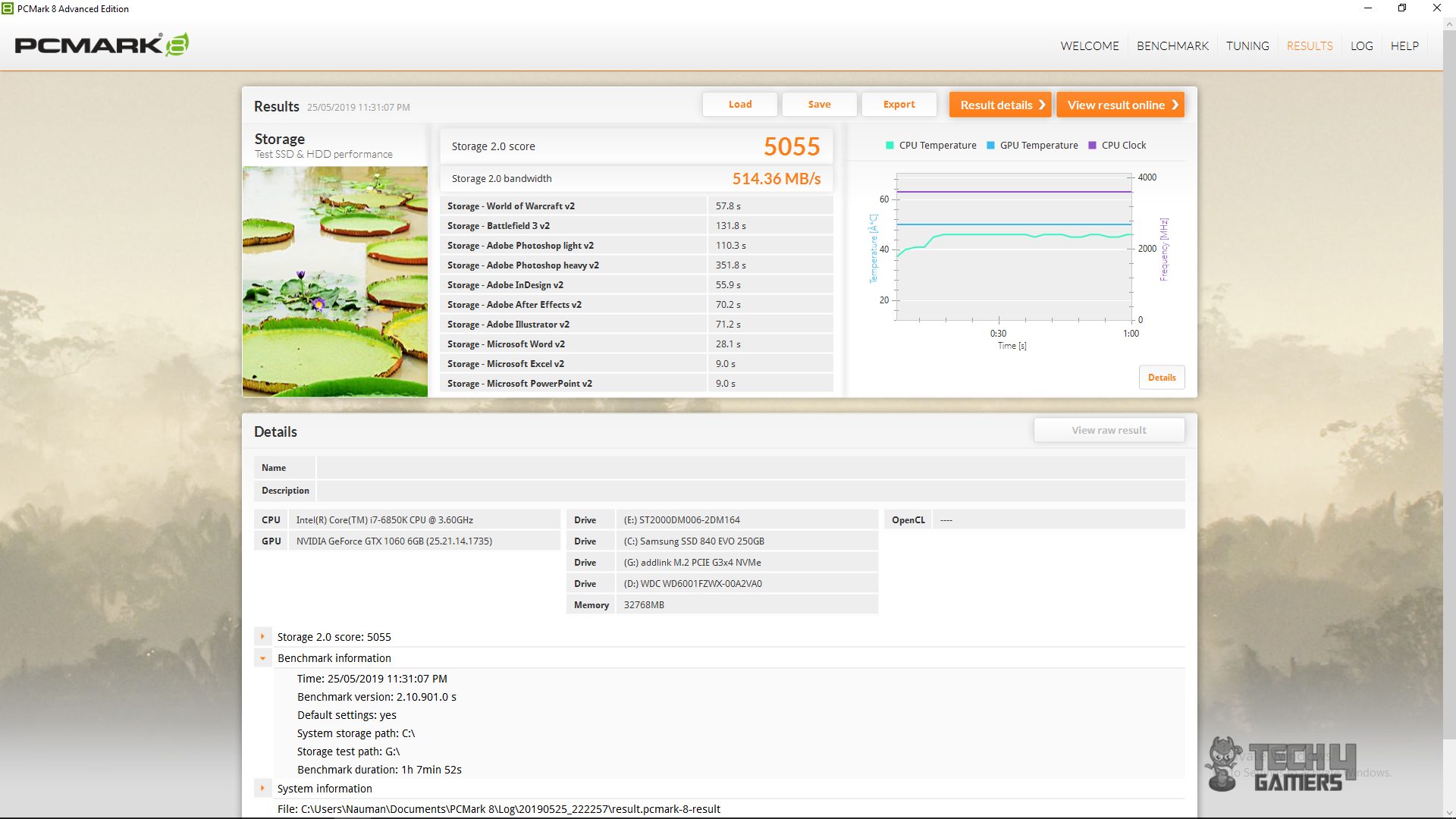This screenshot has width=1456, height=819.
Task: Click the CPU Clock legend swatch
Action: [1092, 146]
